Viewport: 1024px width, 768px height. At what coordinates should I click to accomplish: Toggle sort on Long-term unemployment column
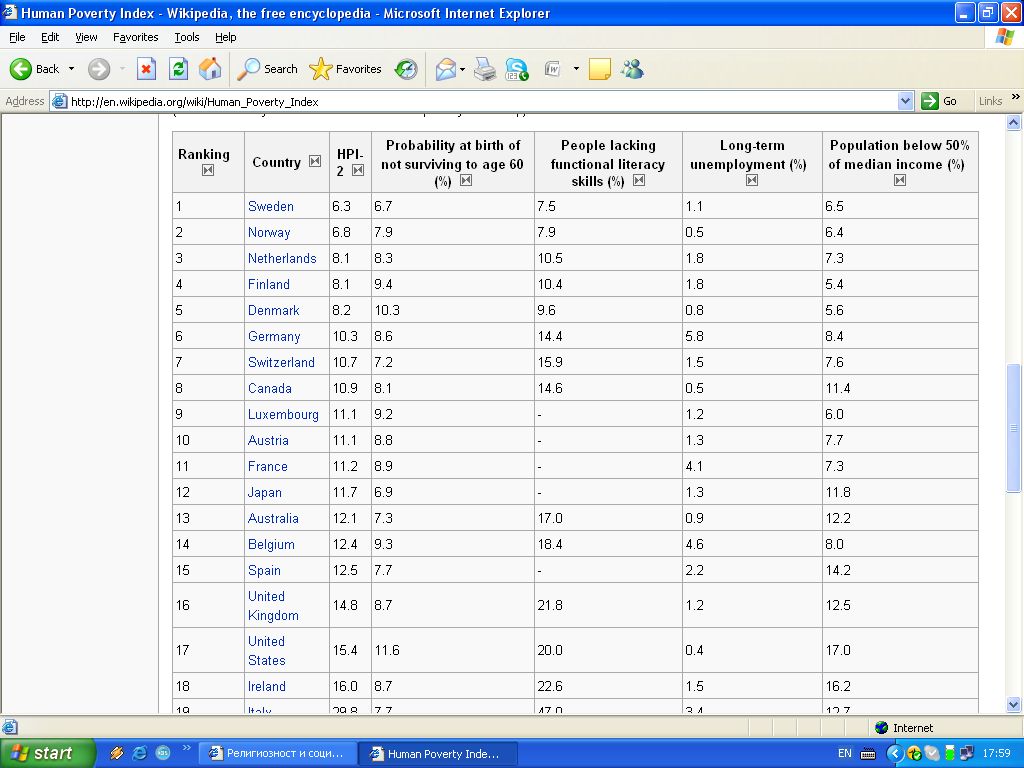[752, 181]
